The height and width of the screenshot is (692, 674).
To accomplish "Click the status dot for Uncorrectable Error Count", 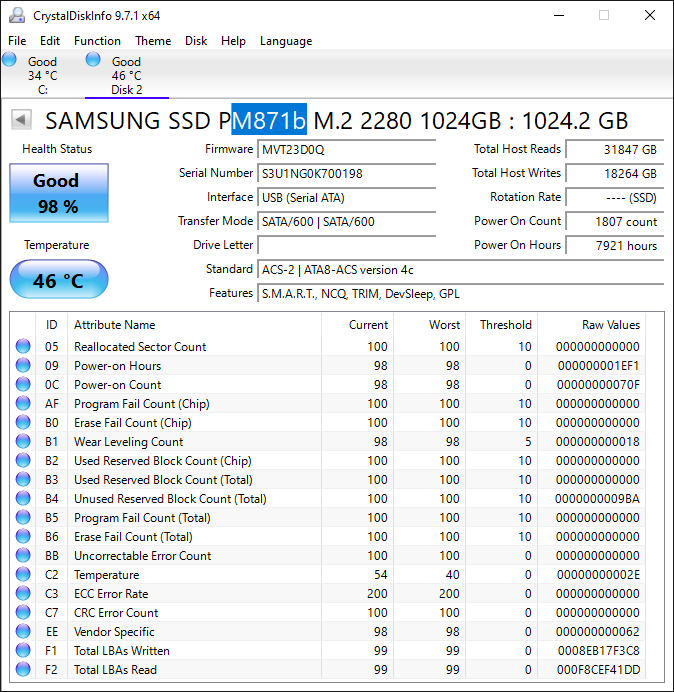I will point(23,555).
